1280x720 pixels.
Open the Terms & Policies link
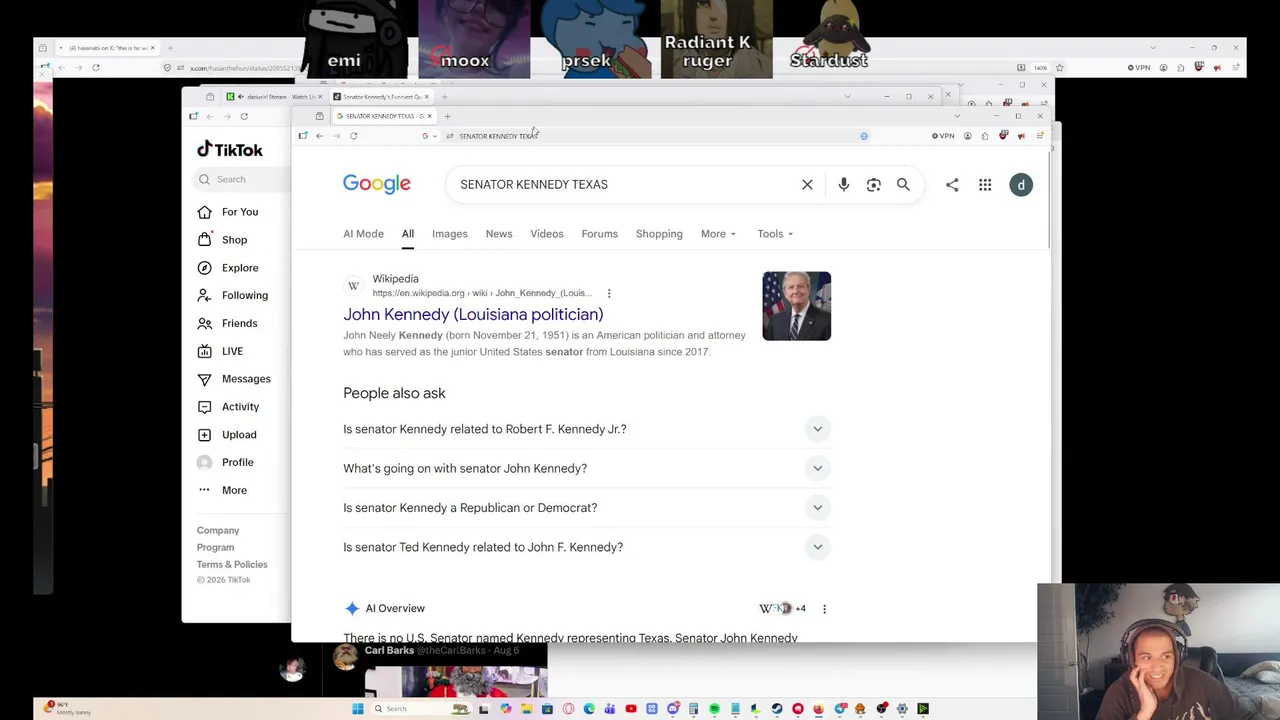232,564
